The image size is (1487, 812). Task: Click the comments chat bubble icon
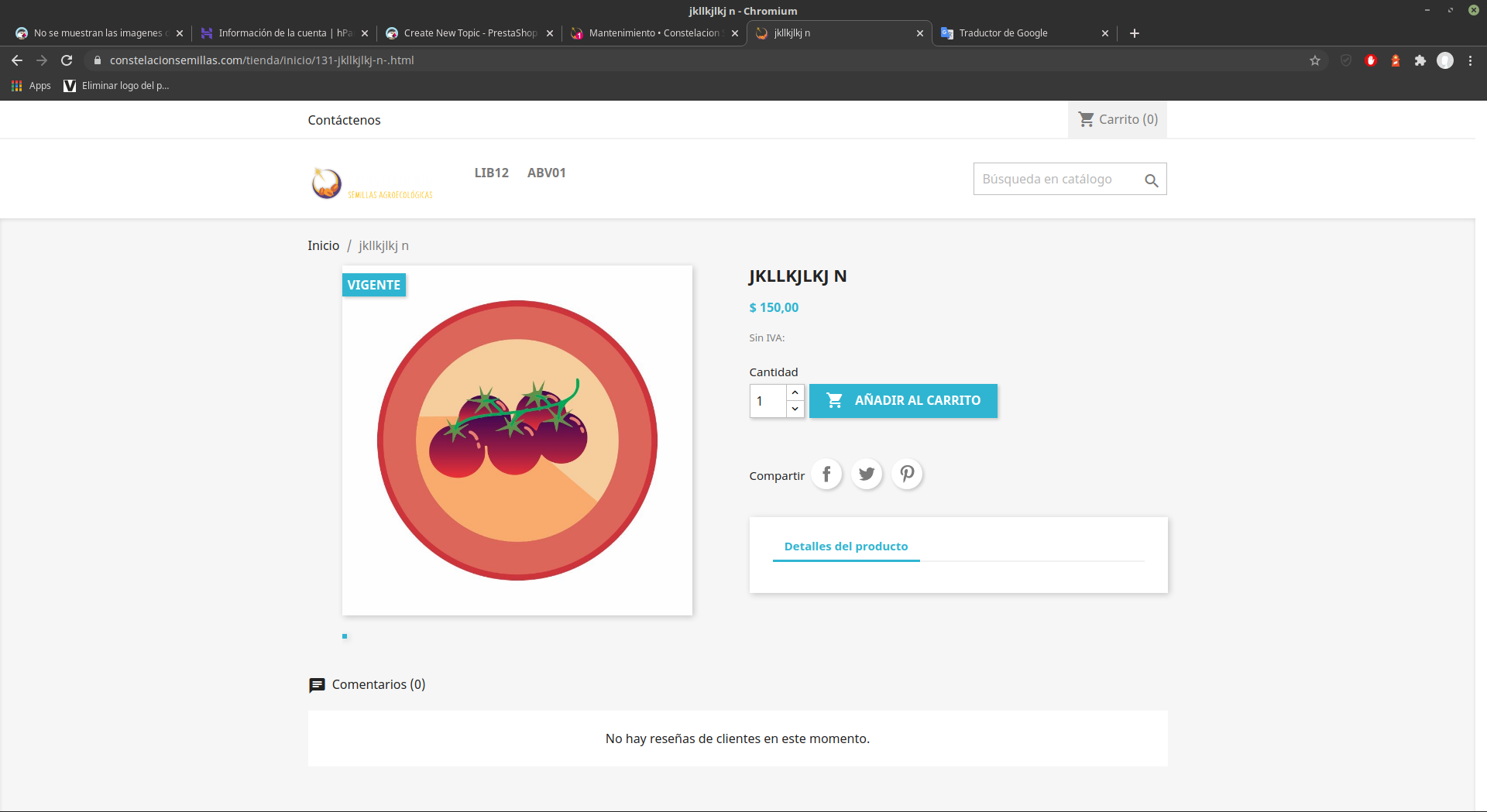317,685
